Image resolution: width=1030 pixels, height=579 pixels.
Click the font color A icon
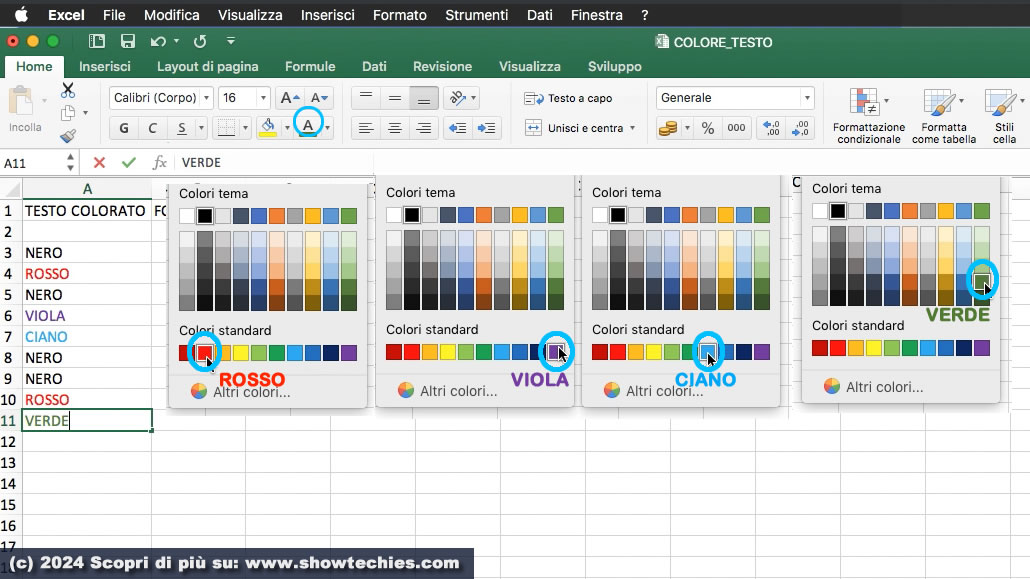click(x=307, y=126)
